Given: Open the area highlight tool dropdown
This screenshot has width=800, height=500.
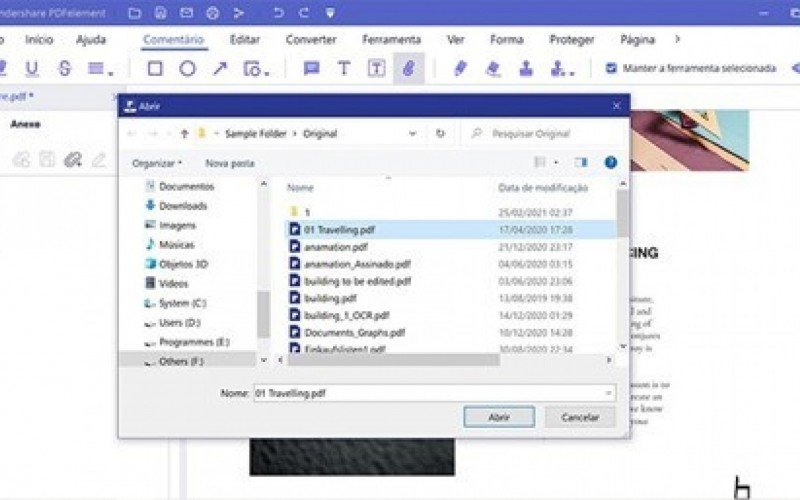Looking at the screenshot, I should click(x=111, y=72).
